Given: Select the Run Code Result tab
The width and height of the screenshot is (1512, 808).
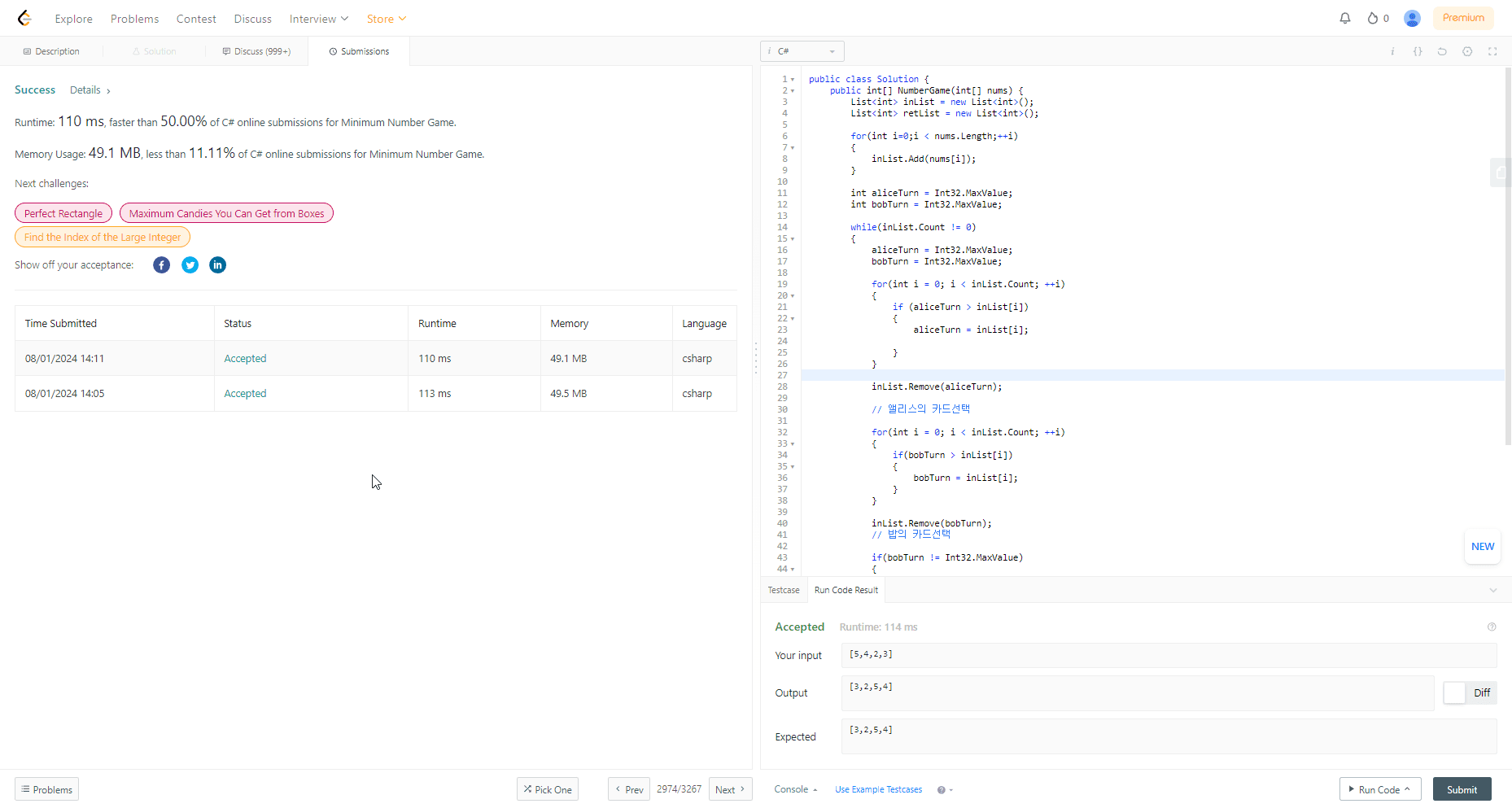Looking at the screenshot, I should point(846,590).
